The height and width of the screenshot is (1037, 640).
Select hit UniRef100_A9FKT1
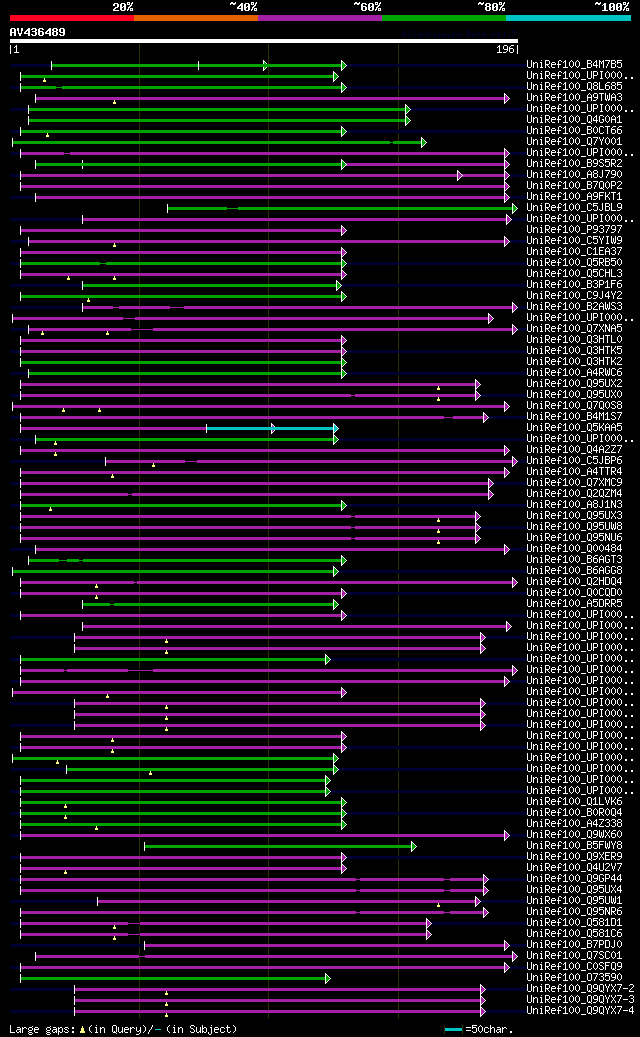[574, 196]
